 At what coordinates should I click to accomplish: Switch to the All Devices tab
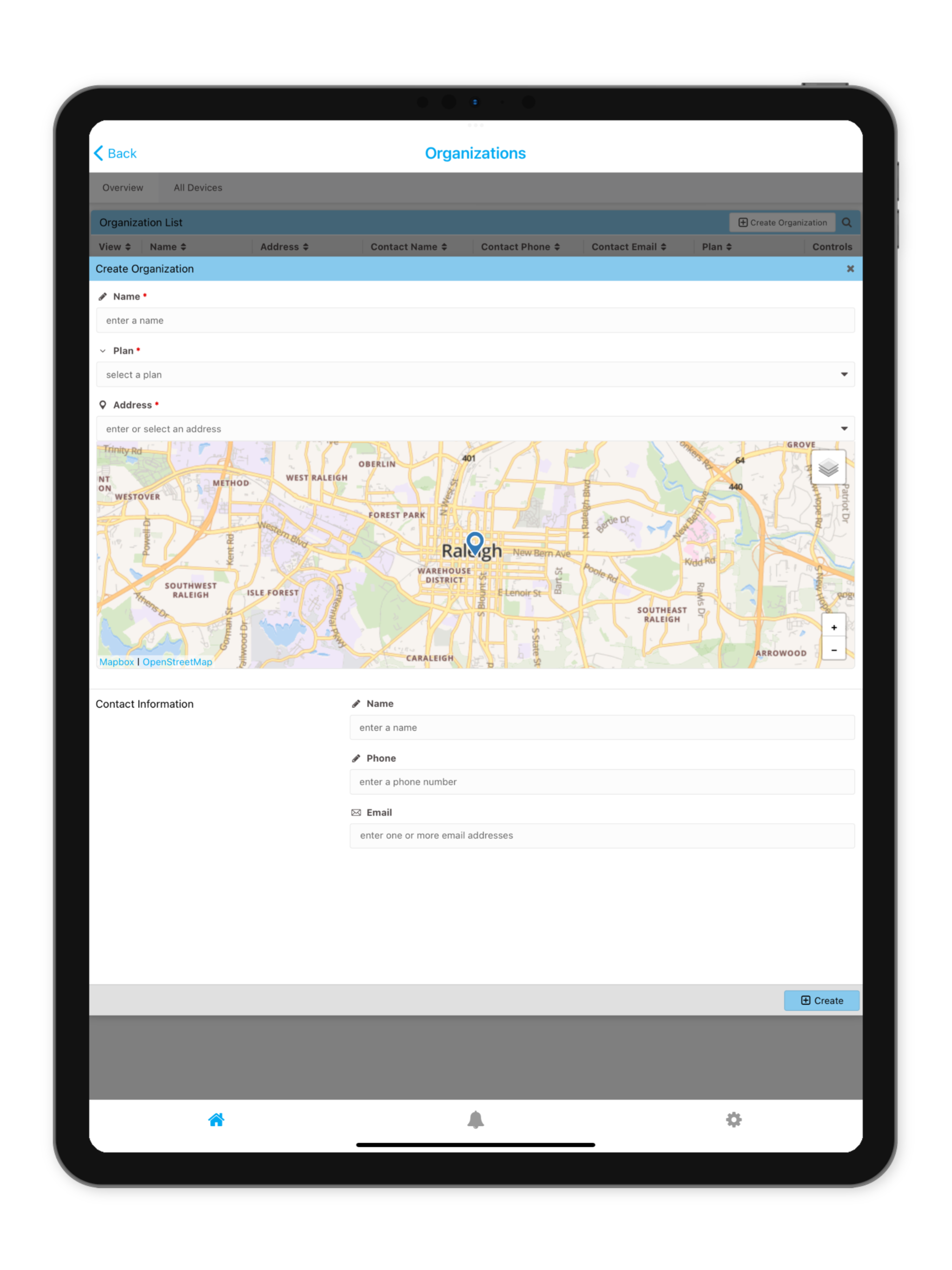[198, 188]
